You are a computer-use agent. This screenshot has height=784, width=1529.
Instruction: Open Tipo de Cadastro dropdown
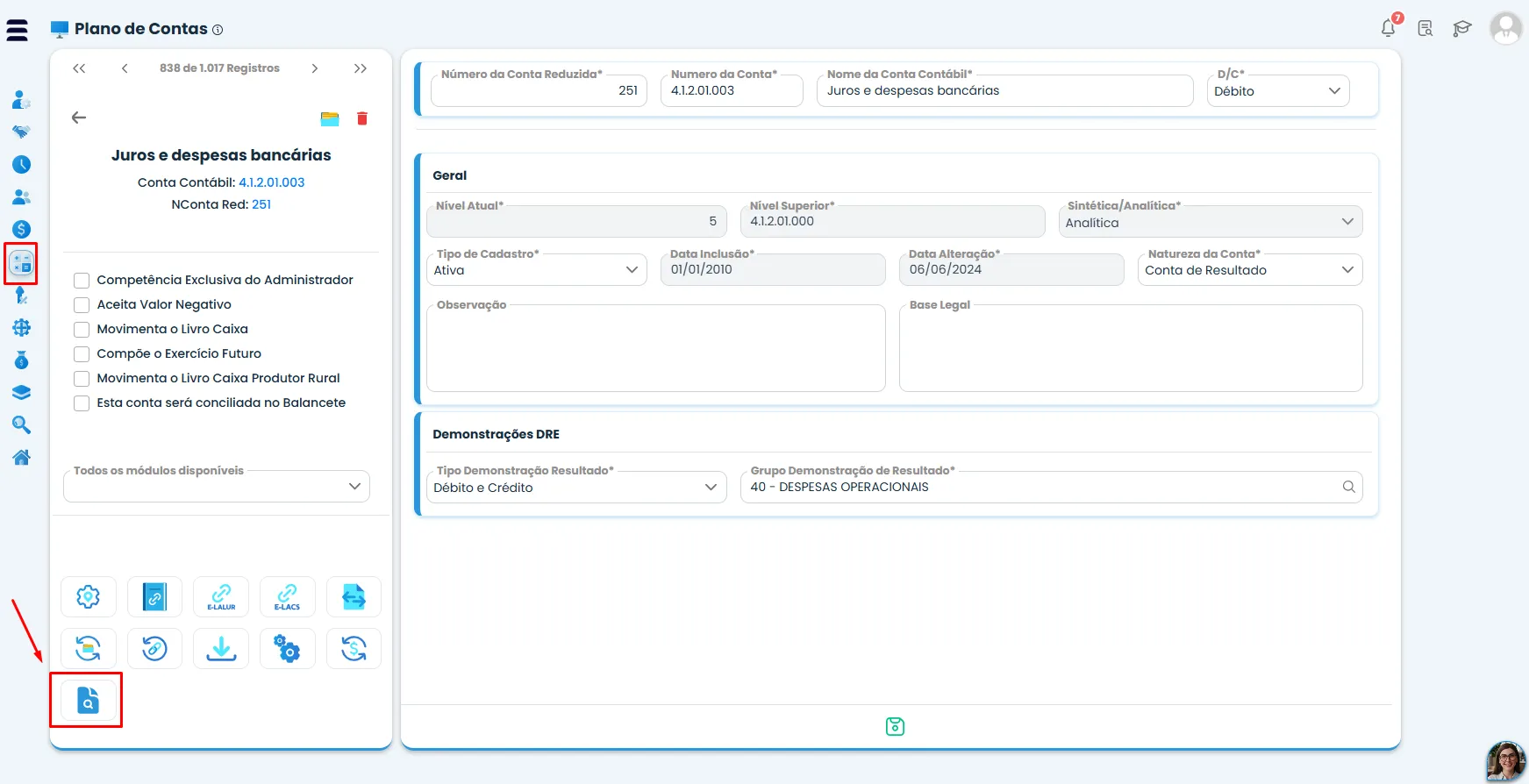click(537, 270)
